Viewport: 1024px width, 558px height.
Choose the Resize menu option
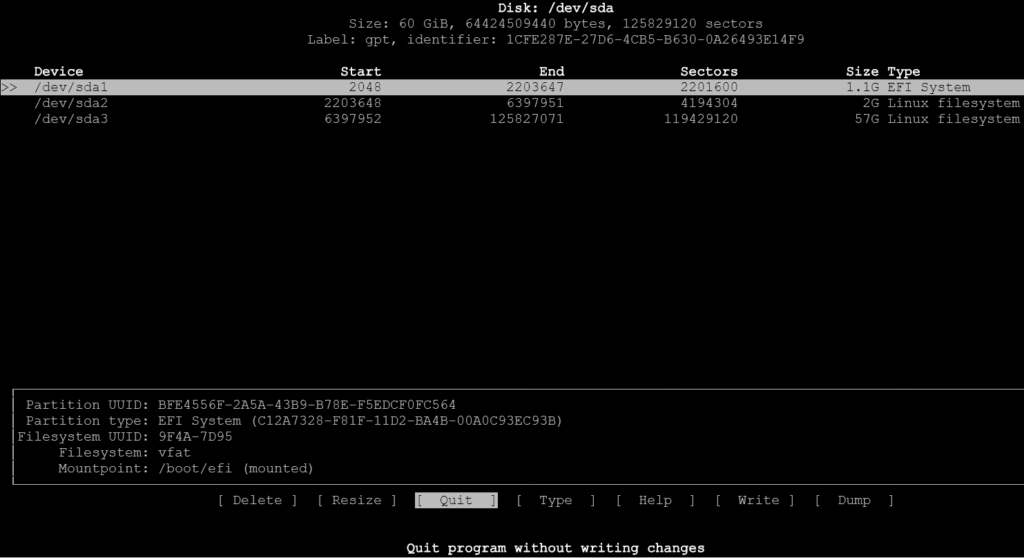pos(357,501)
